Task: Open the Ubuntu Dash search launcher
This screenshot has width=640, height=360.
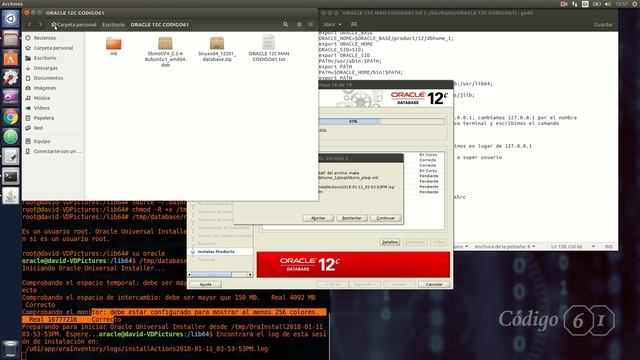Action: (x=11, y=19)
